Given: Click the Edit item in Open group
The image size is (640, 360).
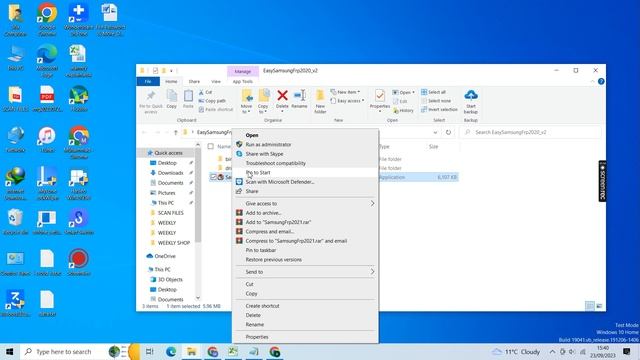Looking at the screenshot, I should 400,101.
